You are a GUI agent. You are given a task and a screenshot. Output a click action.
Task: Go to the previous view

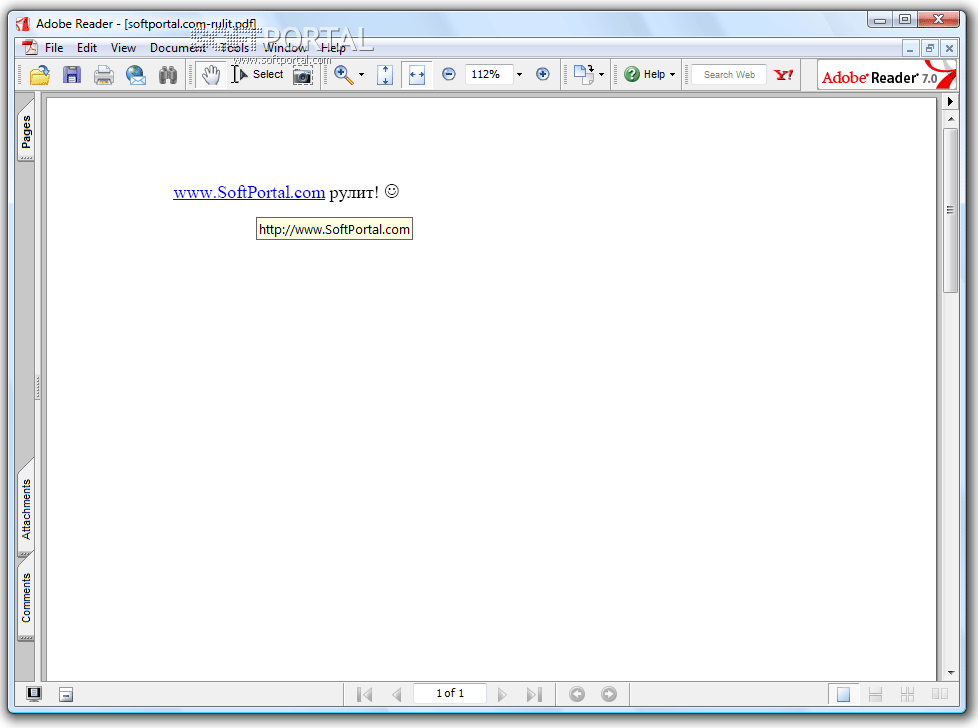point(577,694)
